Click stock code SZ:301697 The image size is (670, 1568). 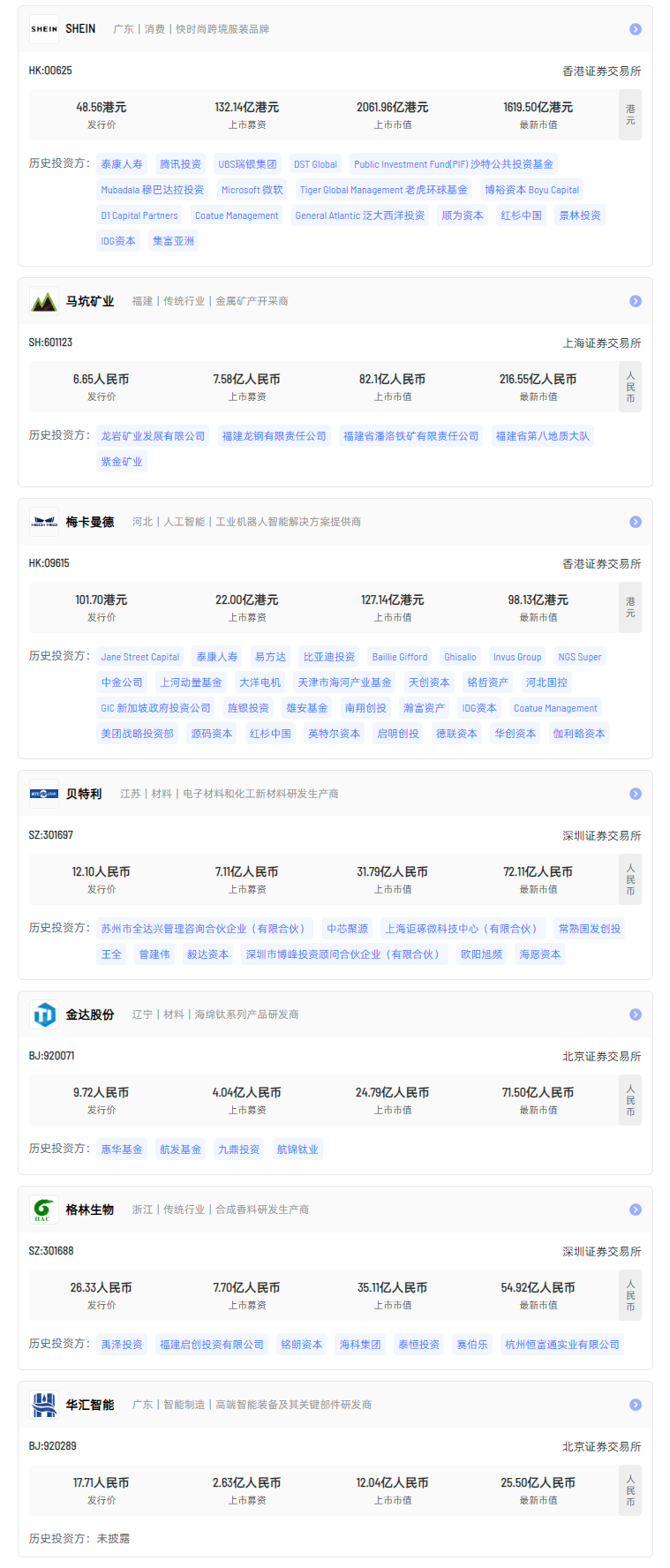pos(51,835)
